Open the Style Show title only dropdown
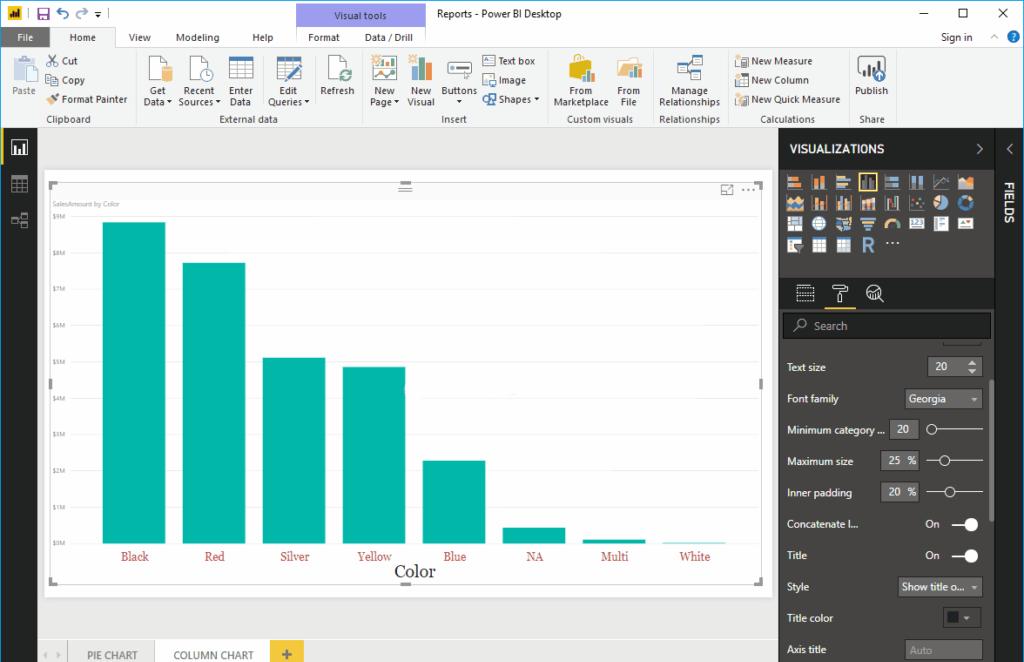 click(940, 587)
